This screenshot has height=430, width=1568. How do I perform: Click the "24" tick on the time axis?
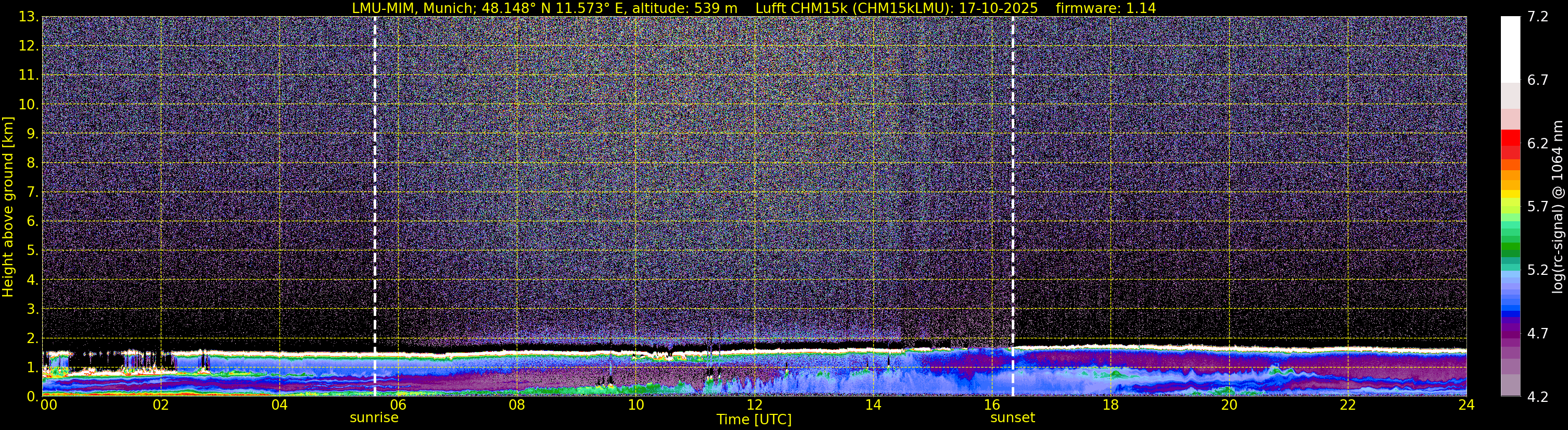pyautogui.click(x=1467, y=405)
